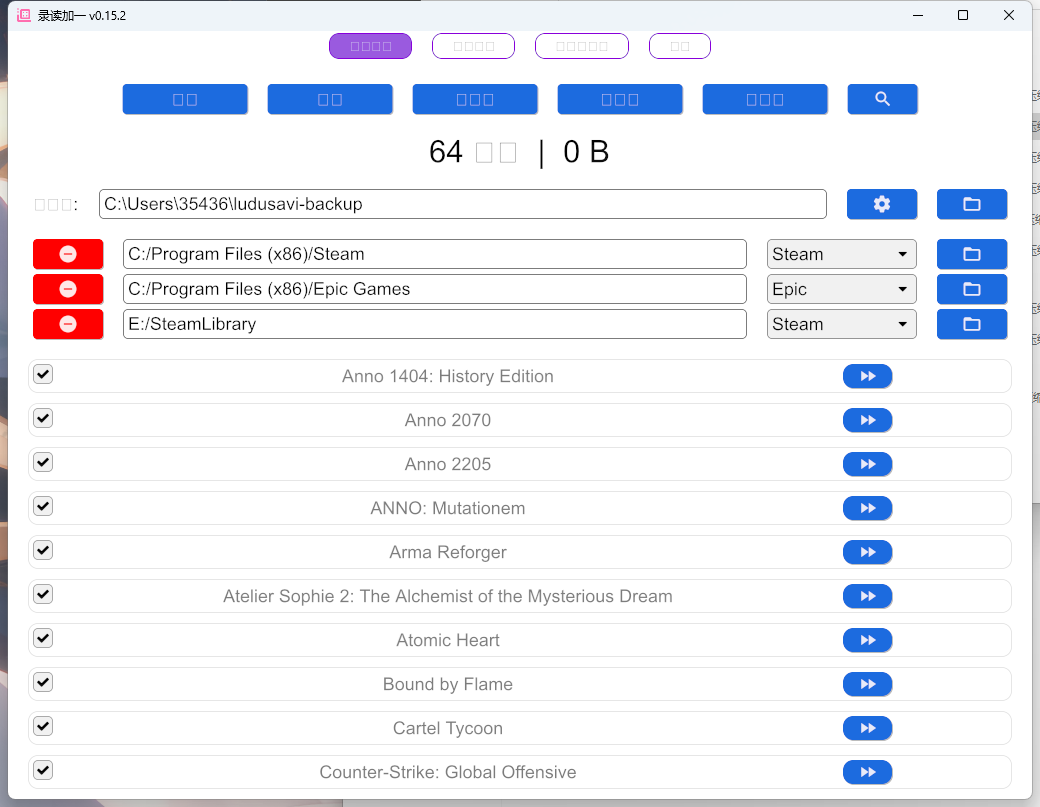Click Atelier Sophie 2 game title text
This screenshot has height=807, width=1040.
[x=448, y=596]
